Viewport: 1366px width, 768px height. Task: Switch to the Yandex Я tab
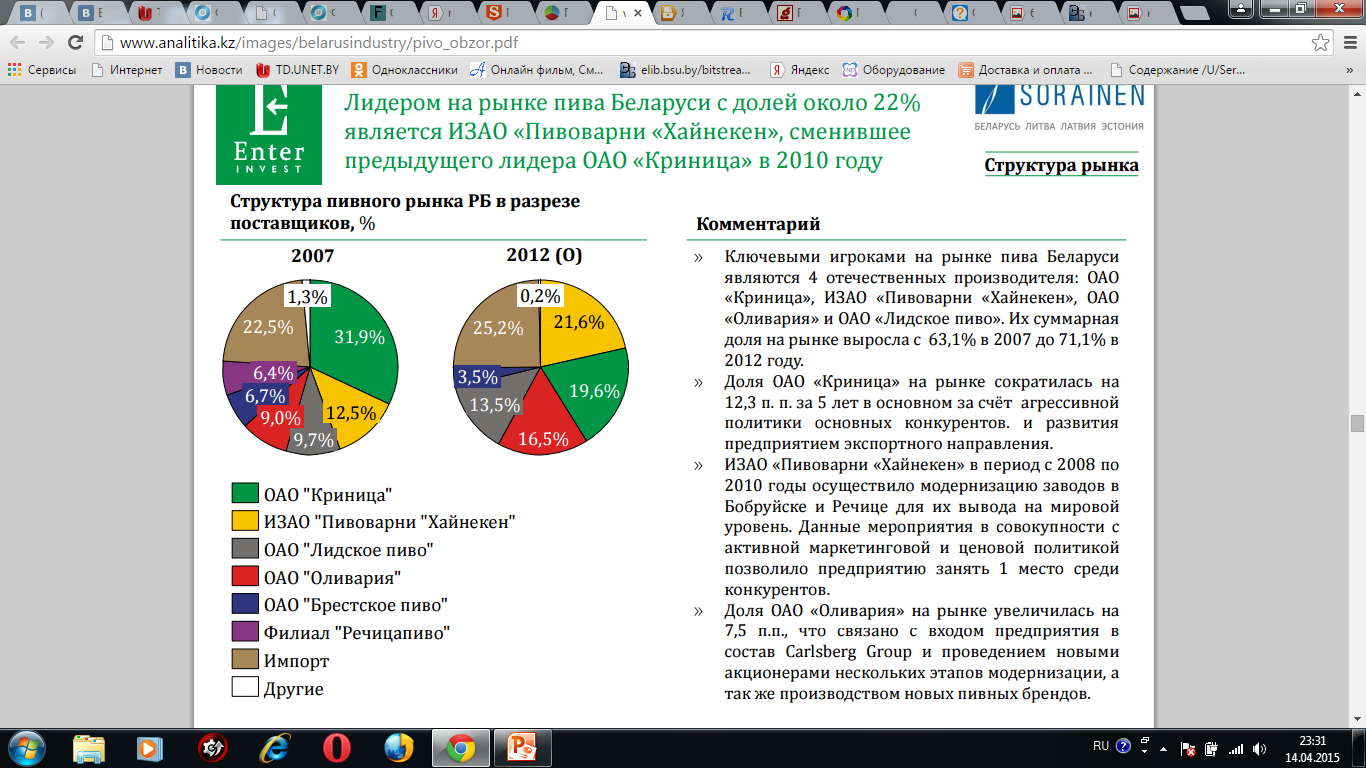(x=449, y=14)
